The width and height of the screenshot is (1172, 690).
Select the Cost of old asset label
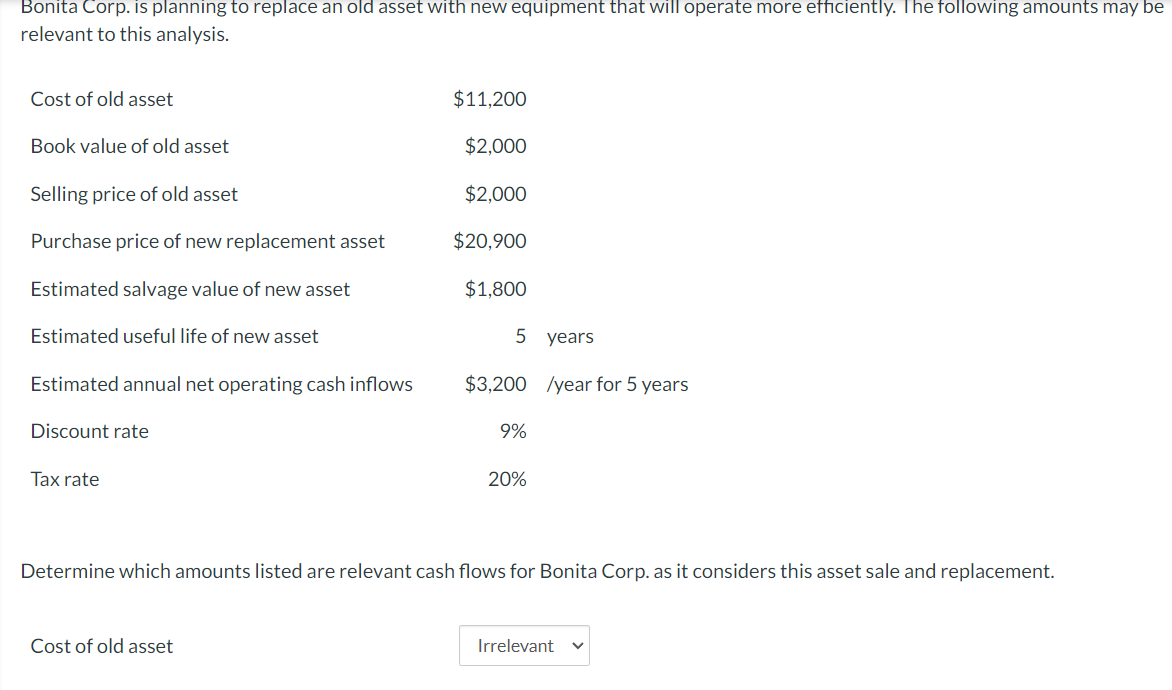tap(101, 645)
